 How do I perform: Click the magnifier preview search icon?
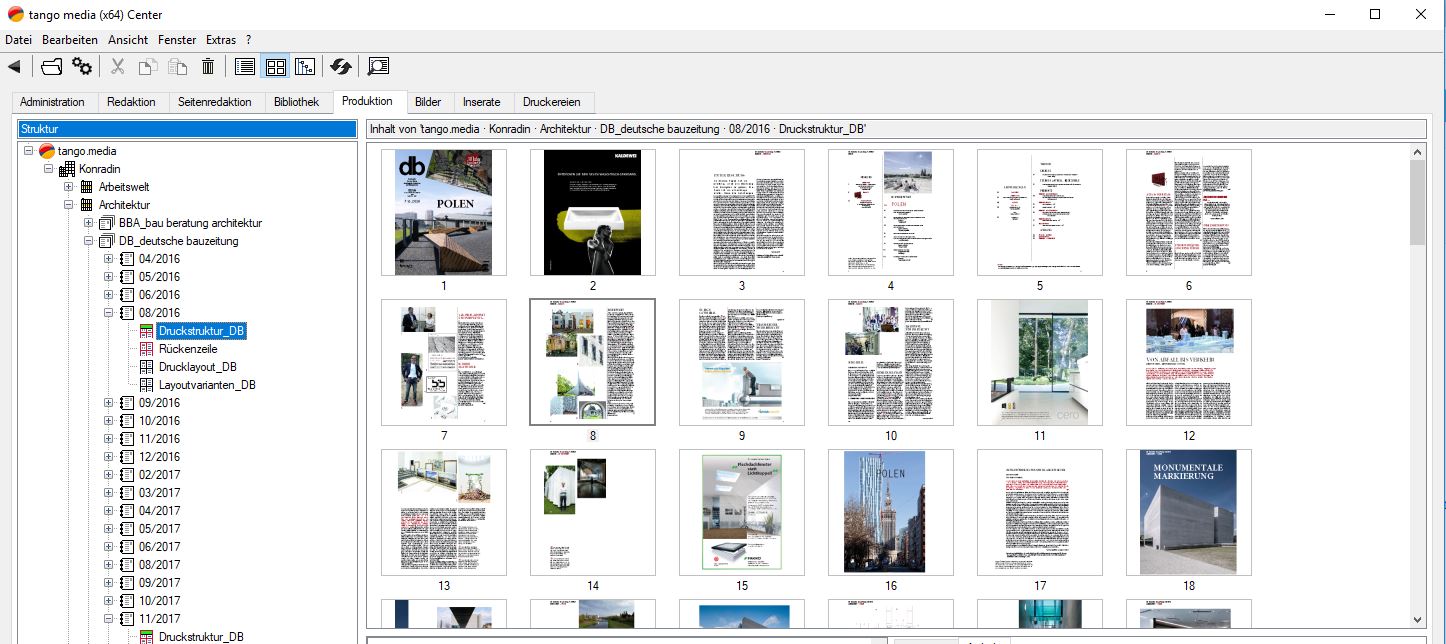pos(378,67)
